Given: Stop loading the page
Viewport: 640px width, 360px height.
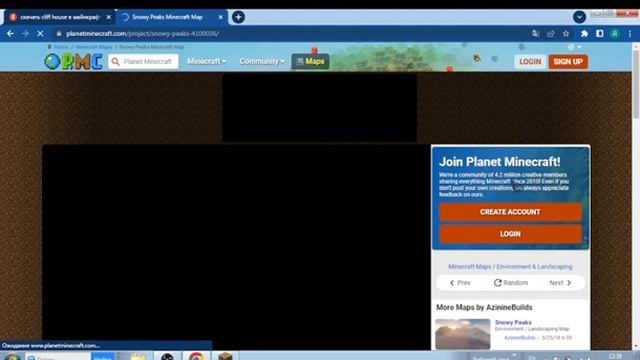Looking at the screenshot, I should coord(40,33).
